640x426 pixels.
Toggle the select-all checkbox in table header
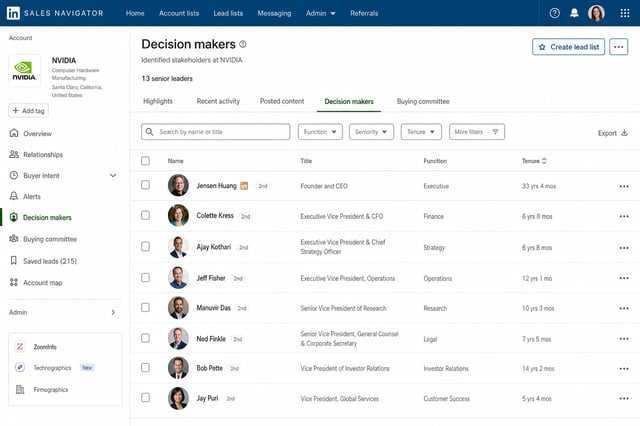[145, 161]
